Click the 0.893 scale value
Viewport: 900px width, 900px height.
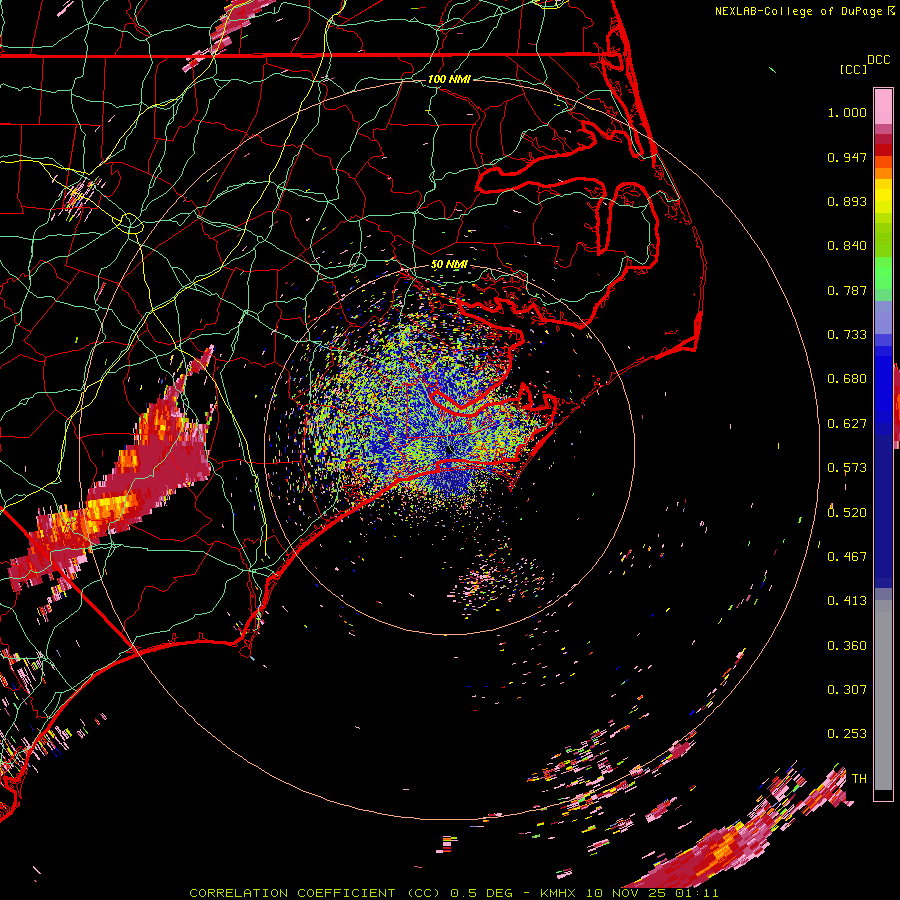(847, 201)
